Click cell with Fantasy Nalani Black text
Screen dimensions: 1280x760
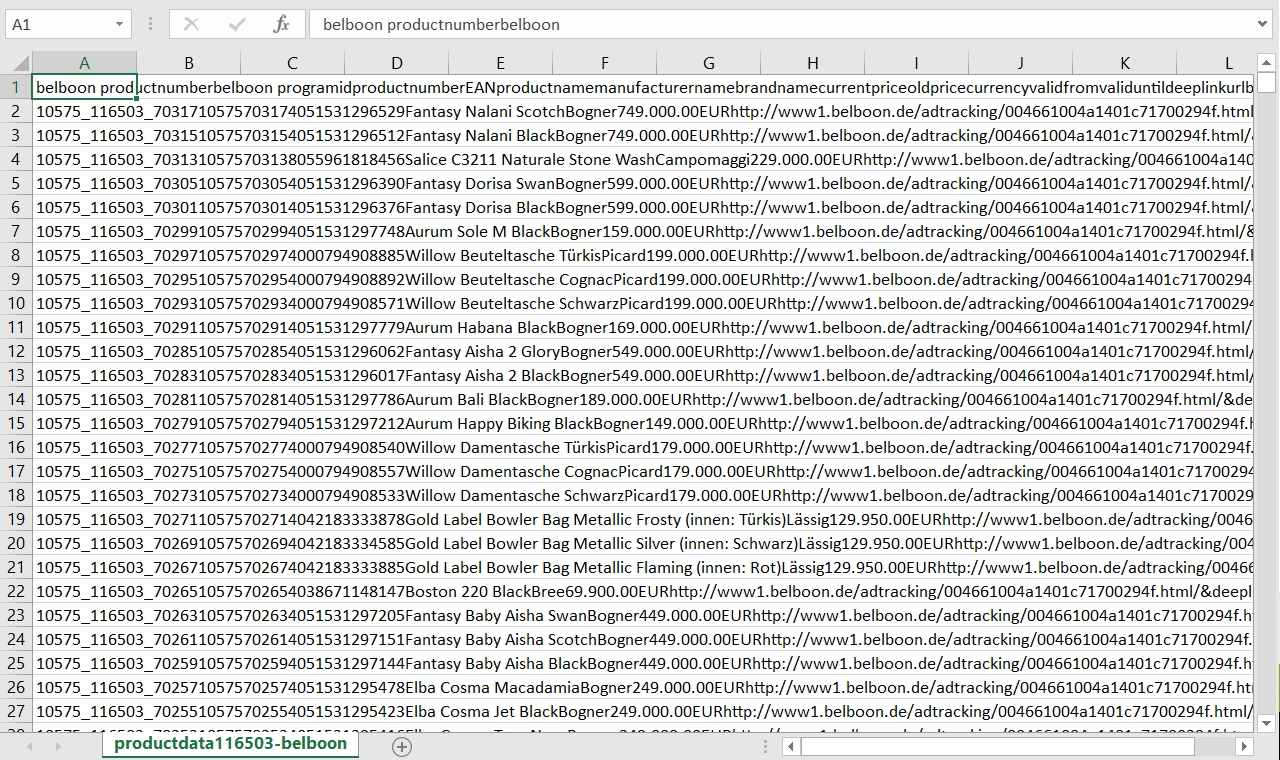84,135
